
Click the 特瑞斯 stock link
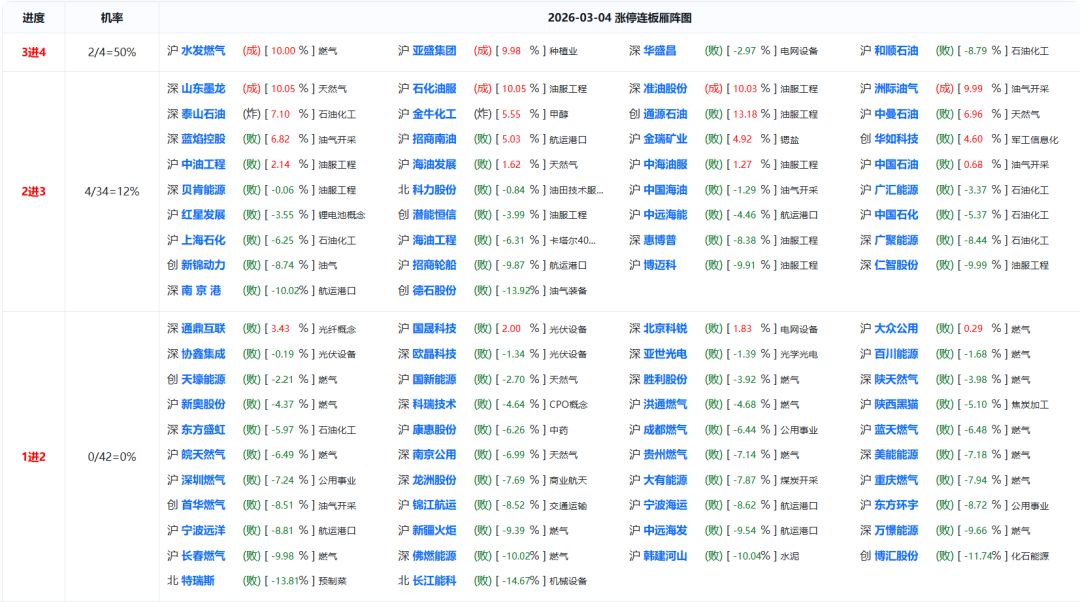coord(198,581)
